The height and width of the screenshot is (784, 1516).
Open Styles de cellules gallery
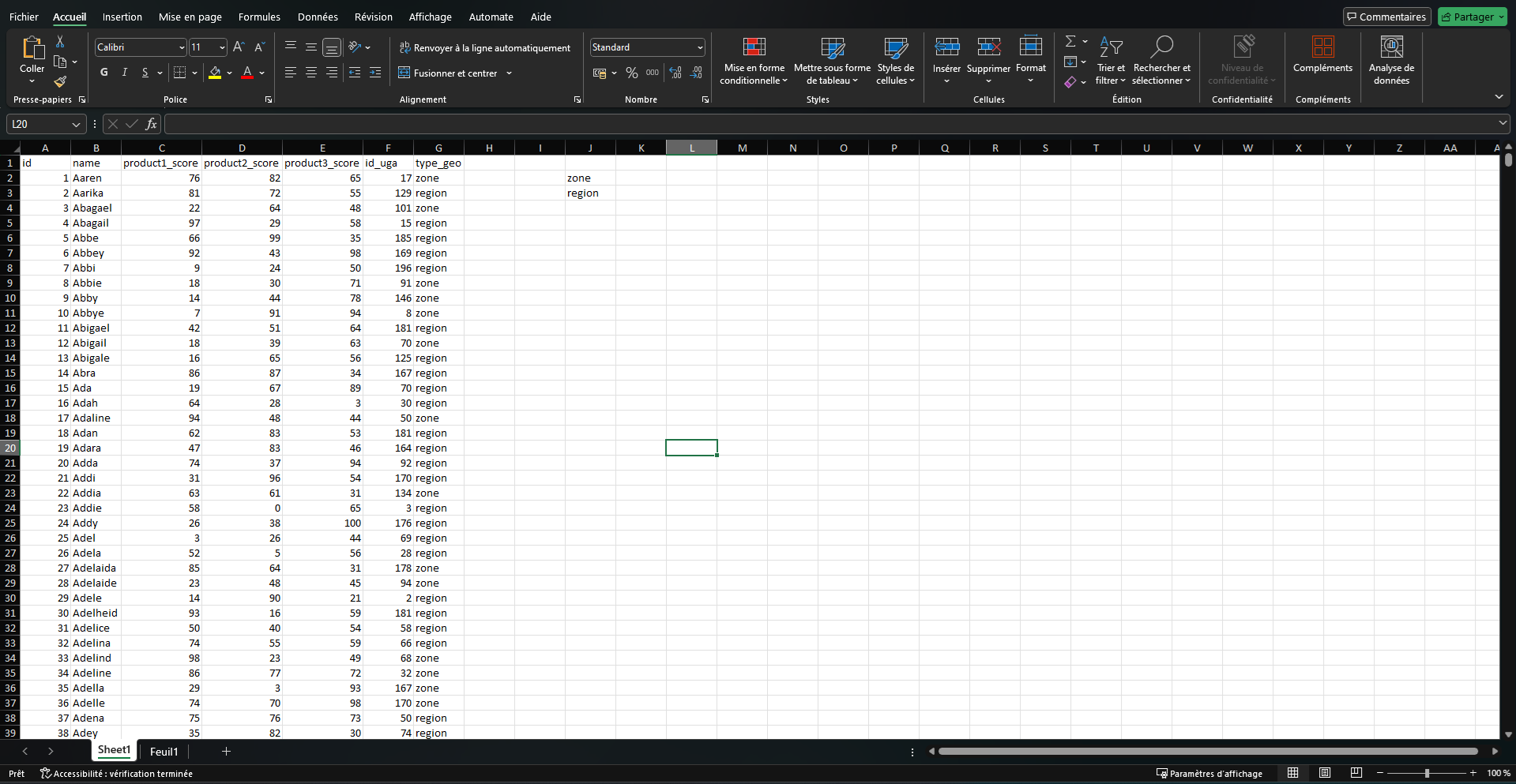click(x=895, y=61)
